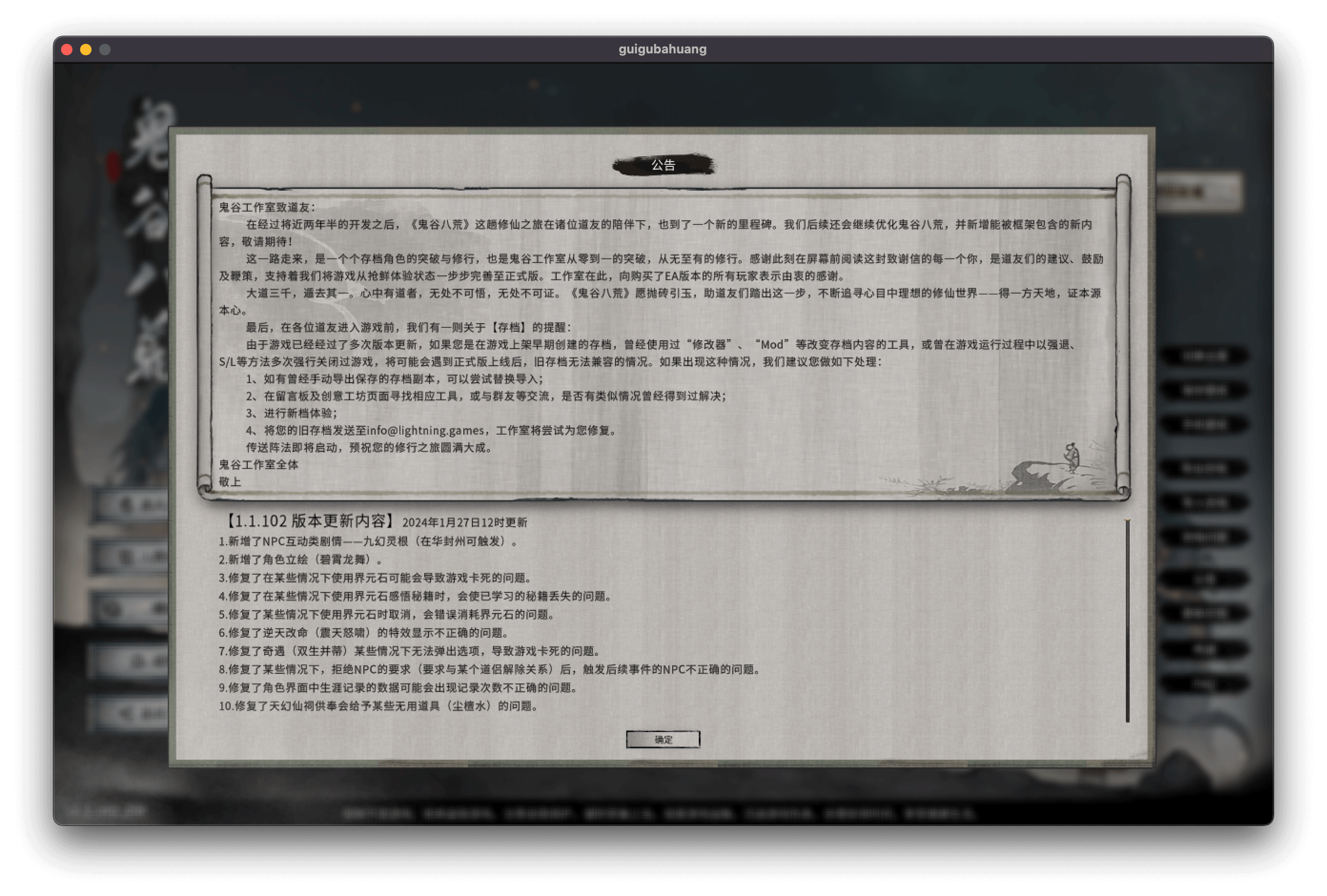Screen dimensions: 1327x896
Task: Click update note 7 about 双生并蒂
Action: coord(409,651)
